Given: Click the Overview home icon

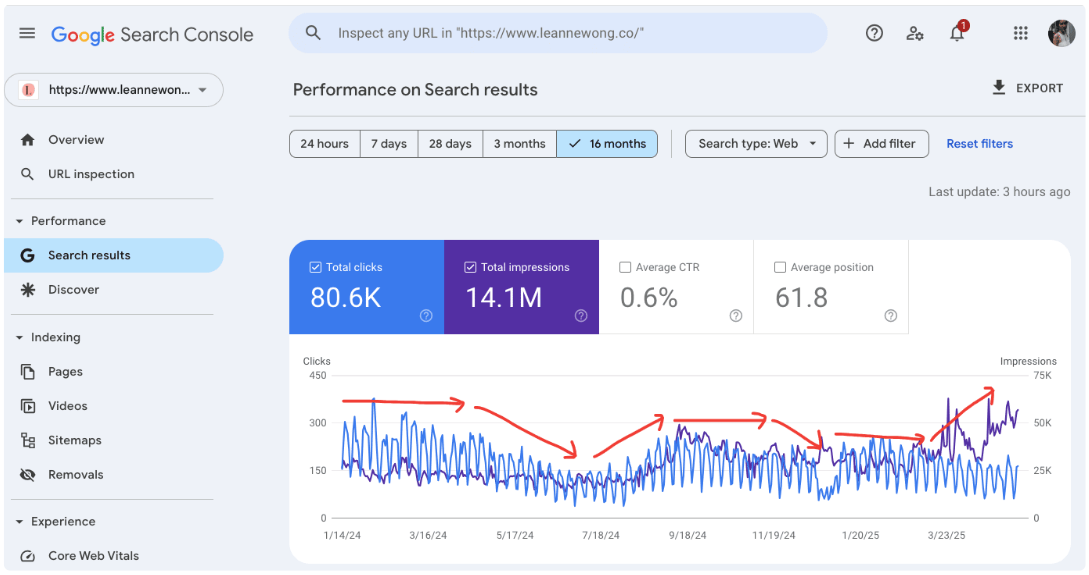Looking at the screenshot, I should coord(28,140).
